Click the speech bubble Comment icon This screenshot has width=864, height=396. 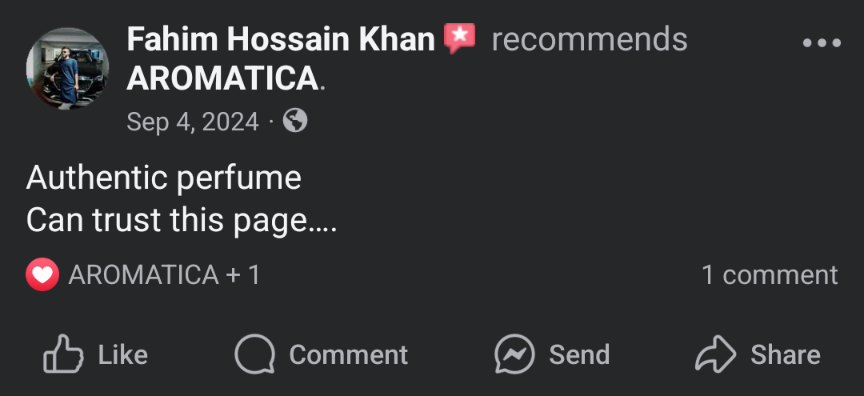pos(255,355)
